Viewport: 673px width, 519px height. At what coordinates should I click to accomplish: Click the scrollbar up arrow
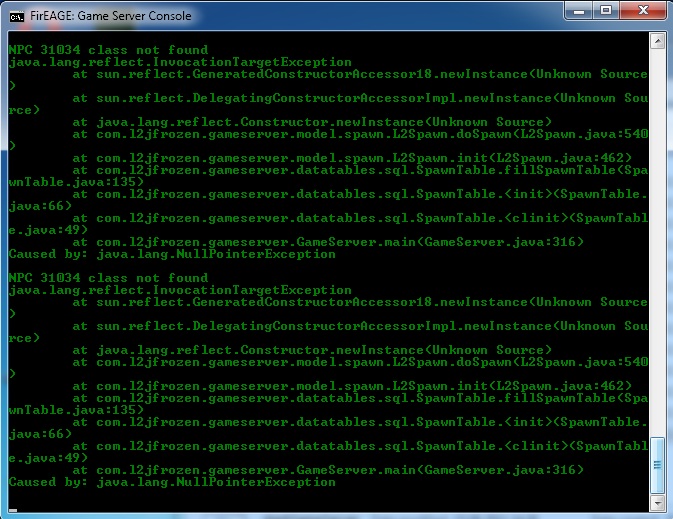(x=657, y=41)
